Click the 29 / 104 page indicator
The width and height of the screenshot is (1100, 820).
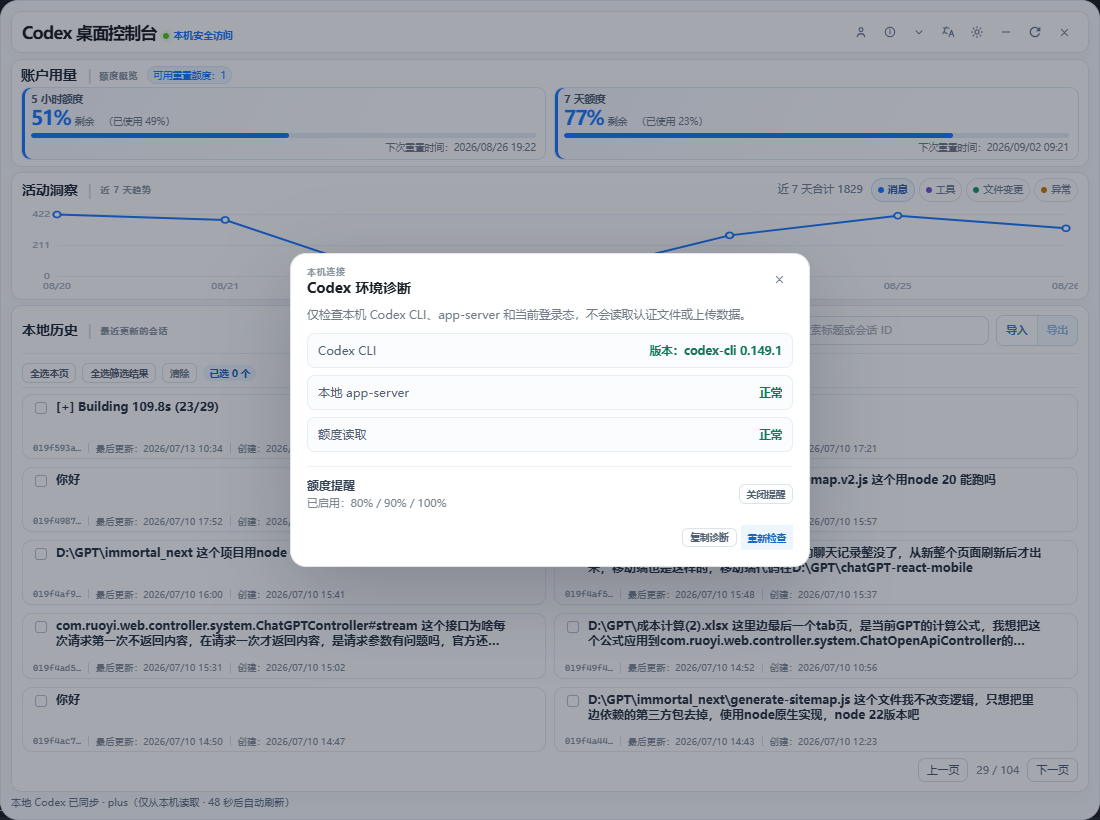click(998, 769)
